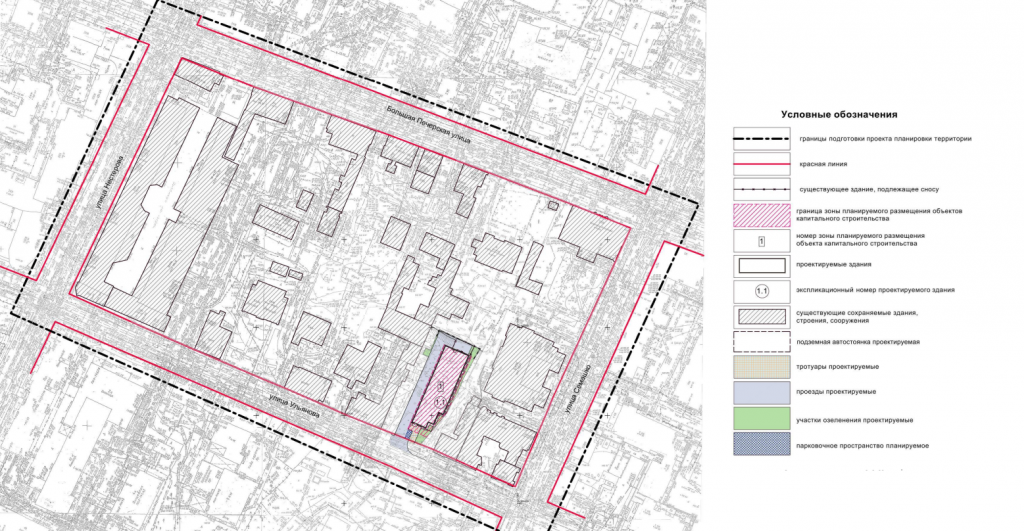Pick the green landscaping swatch in legend
This screenshot has width=1024, height=531.
[x=760, y=419]
